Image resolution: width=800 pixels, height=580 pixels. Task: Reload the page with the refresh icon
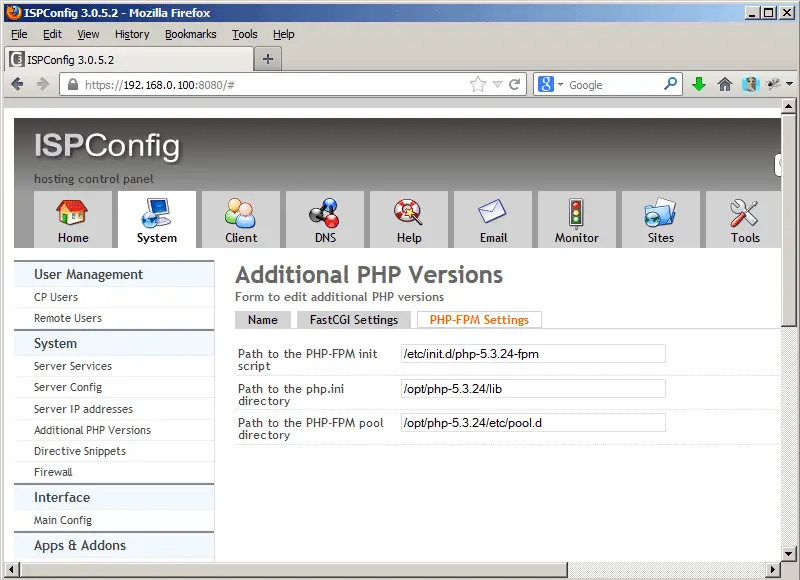click(514, 84)
